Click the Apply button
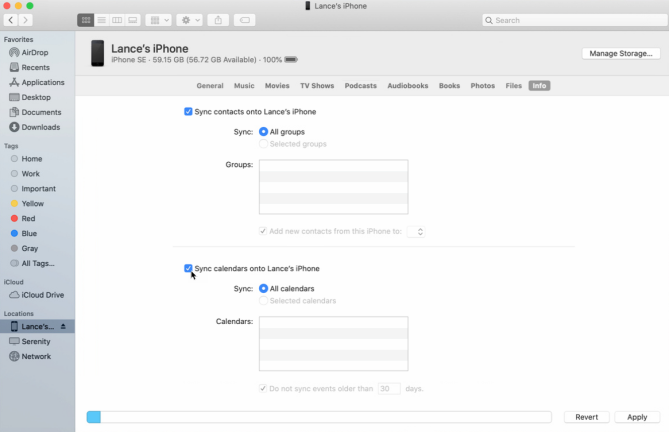Viewport: 669px width, 432px height. pyautogui.click(x=637, y=417)
